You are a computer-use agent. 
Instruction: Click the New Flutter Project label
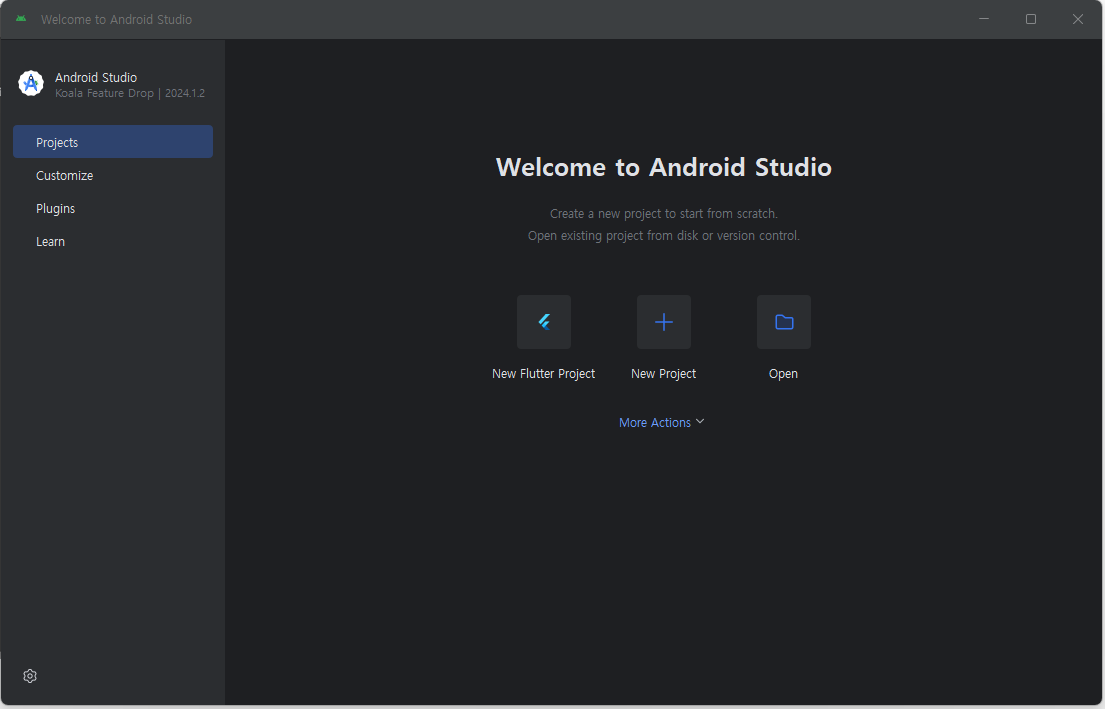point(543,374)
